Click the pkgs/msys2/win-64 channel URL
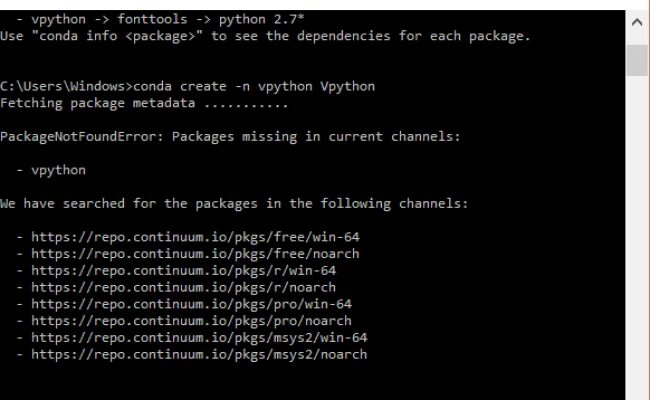Image resolution: width=650 pixels, height=400 pixels. tap(199, 338)
